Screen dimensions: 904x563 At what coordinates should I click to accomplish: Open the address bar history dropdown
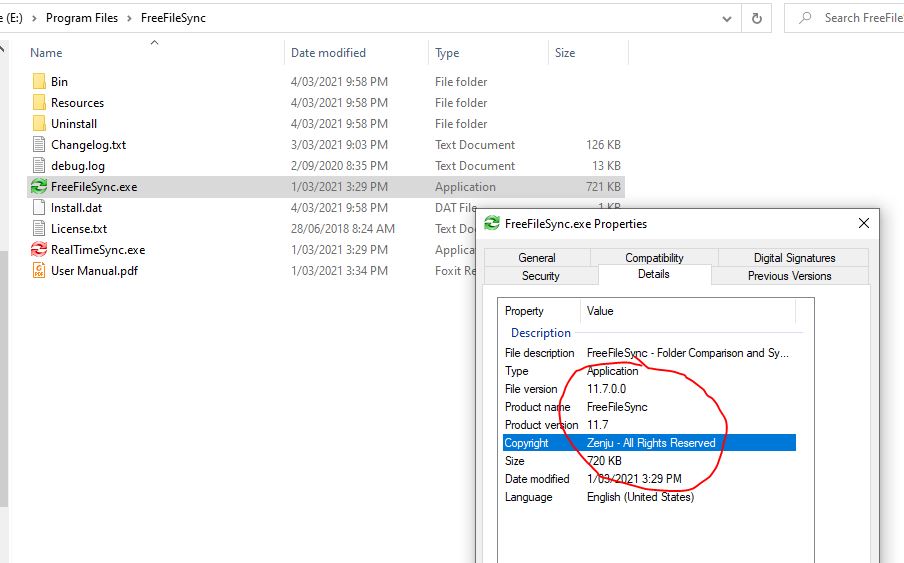726,18
